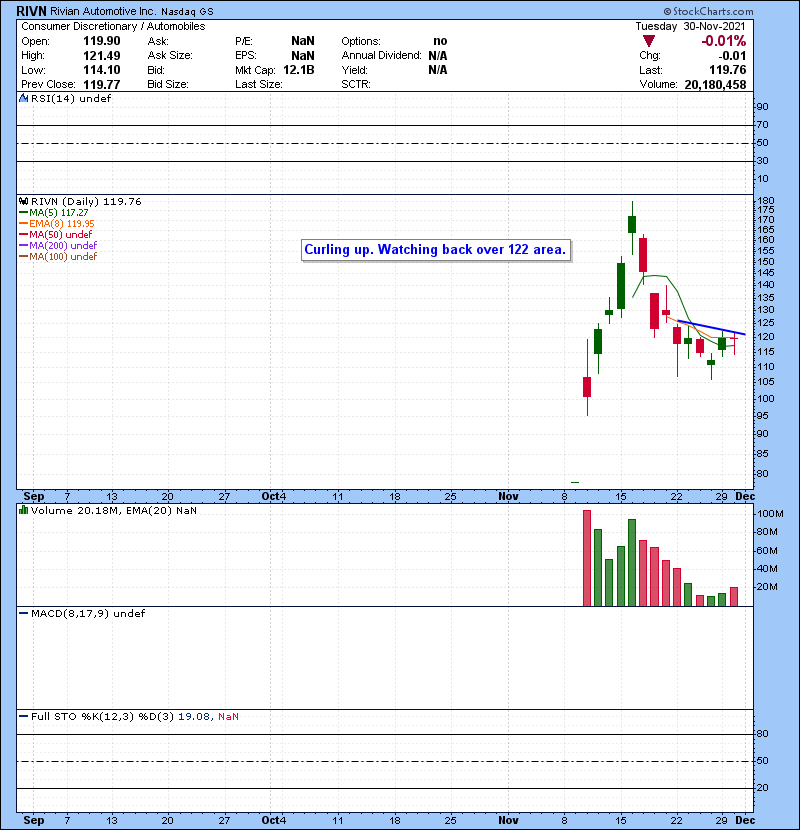Click the Mkt Cap value 12.1B
The width and height of the screenshot is (800, 830).
(x=299, y=70)
